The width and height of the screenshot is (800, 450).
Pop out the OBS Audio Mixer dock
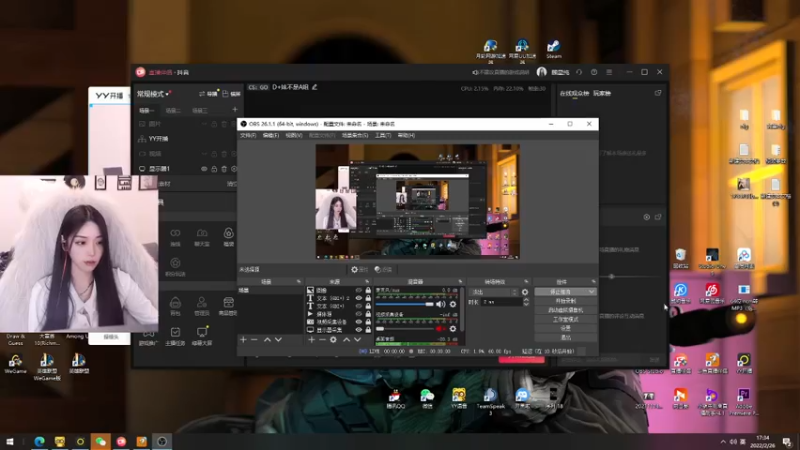click(460, 282)
